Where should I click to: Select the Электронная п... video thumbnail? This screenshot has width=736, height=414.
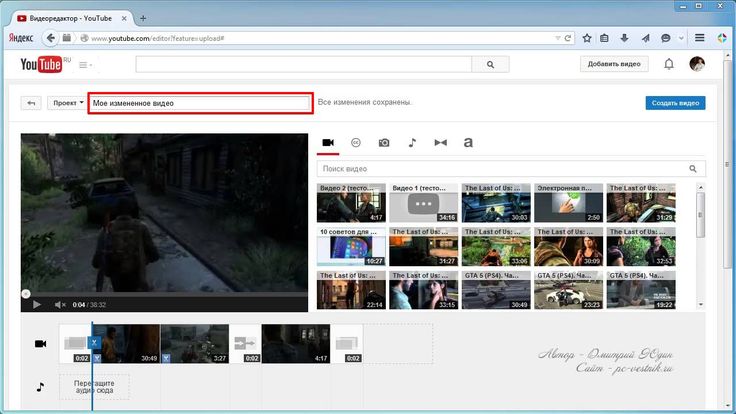[x=568, y=203]
